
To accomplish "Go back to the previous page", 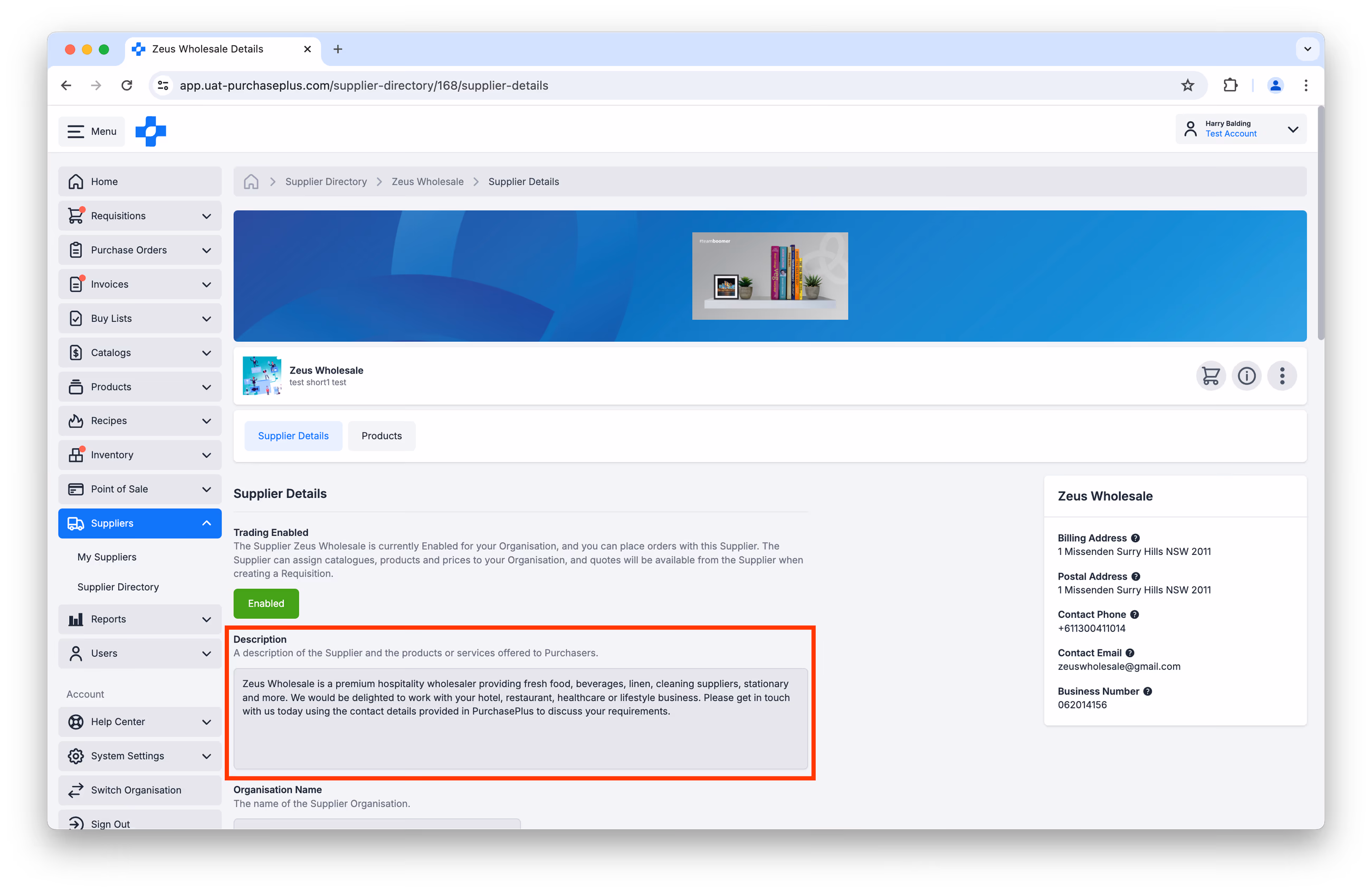I will pos(66,85).
